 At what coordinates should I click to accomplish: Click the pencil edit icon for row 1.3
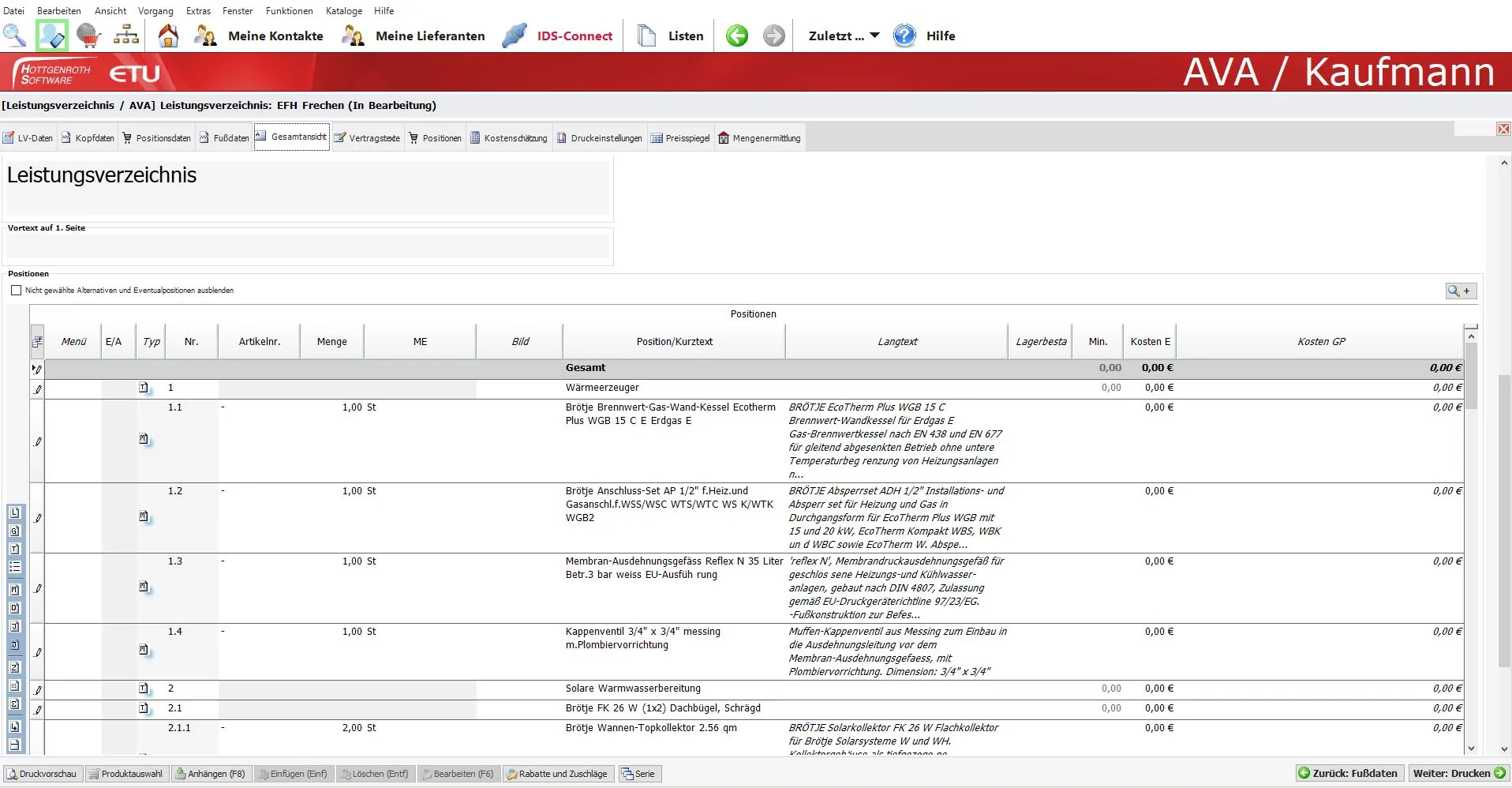click(x=37, y=588)
